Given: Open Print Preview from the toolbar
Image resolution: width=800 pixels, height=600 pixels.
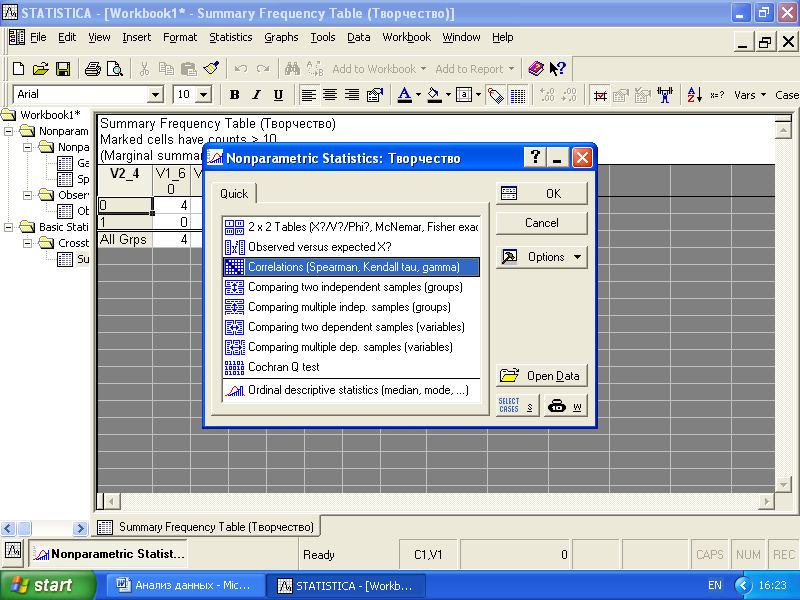Looking at the screenshot, I should pos(115,69).
